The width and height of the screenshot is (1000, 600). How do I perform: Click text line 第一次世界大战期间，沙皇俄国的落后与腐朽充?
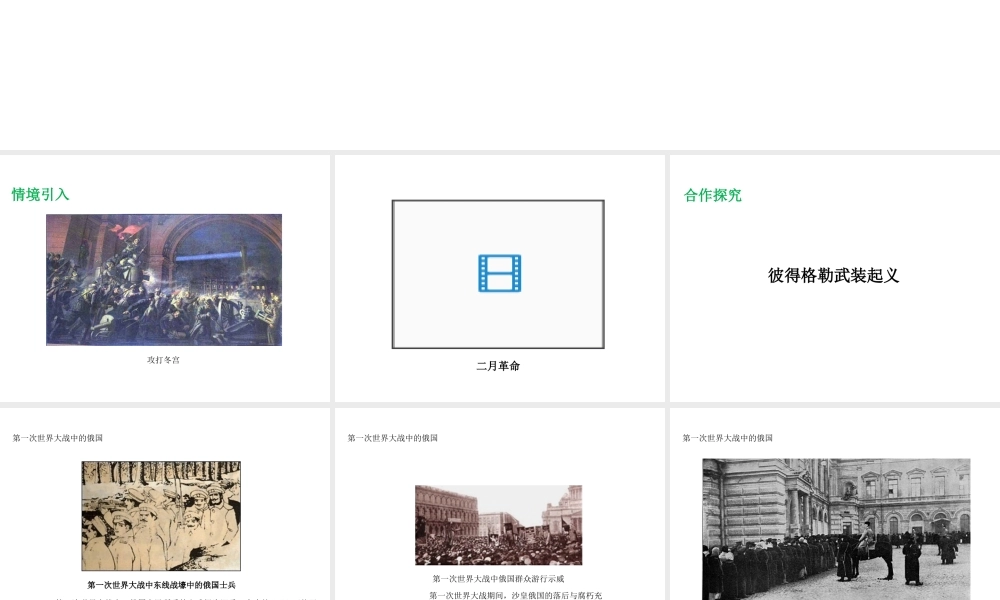pyautogui.click(x=515, y=596)
